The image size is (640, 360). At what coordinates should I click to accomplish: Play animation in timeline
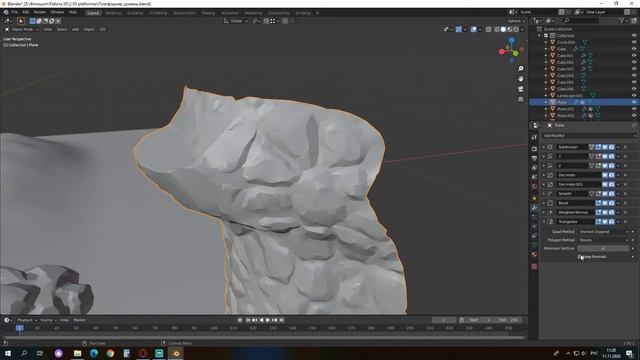(x=268, y=320)
